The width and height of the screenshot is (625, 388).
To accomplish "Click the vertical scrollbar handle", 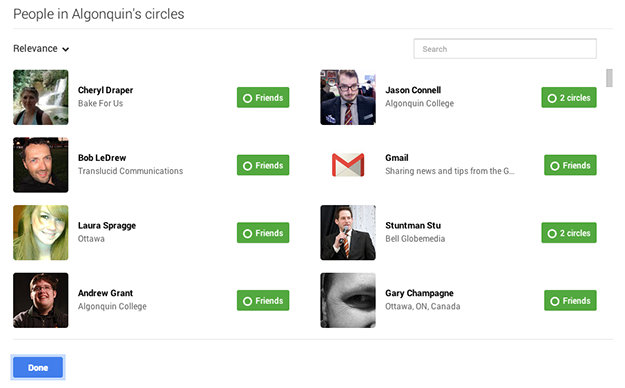I will 609,78.
